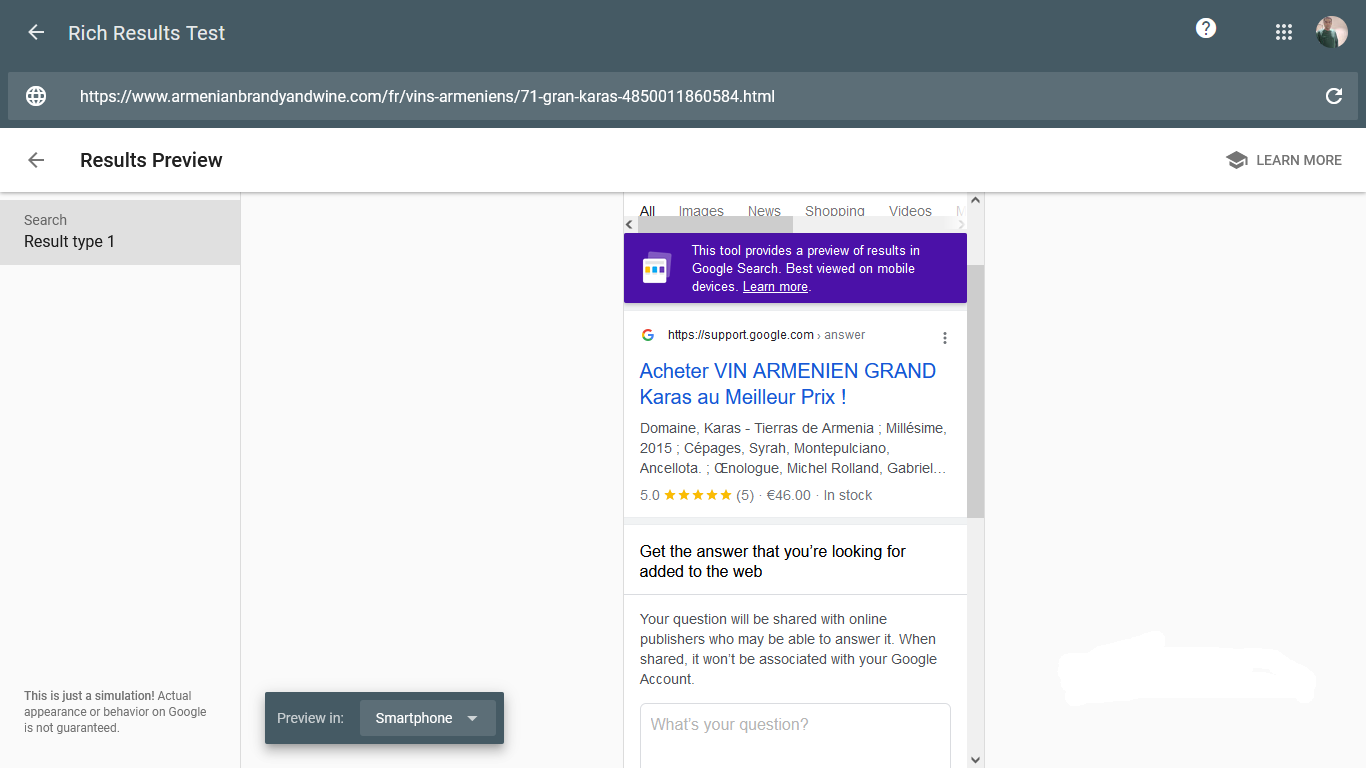Reload the test with refresh icon
The image size is (1366, 768).
pos(1334,96)
